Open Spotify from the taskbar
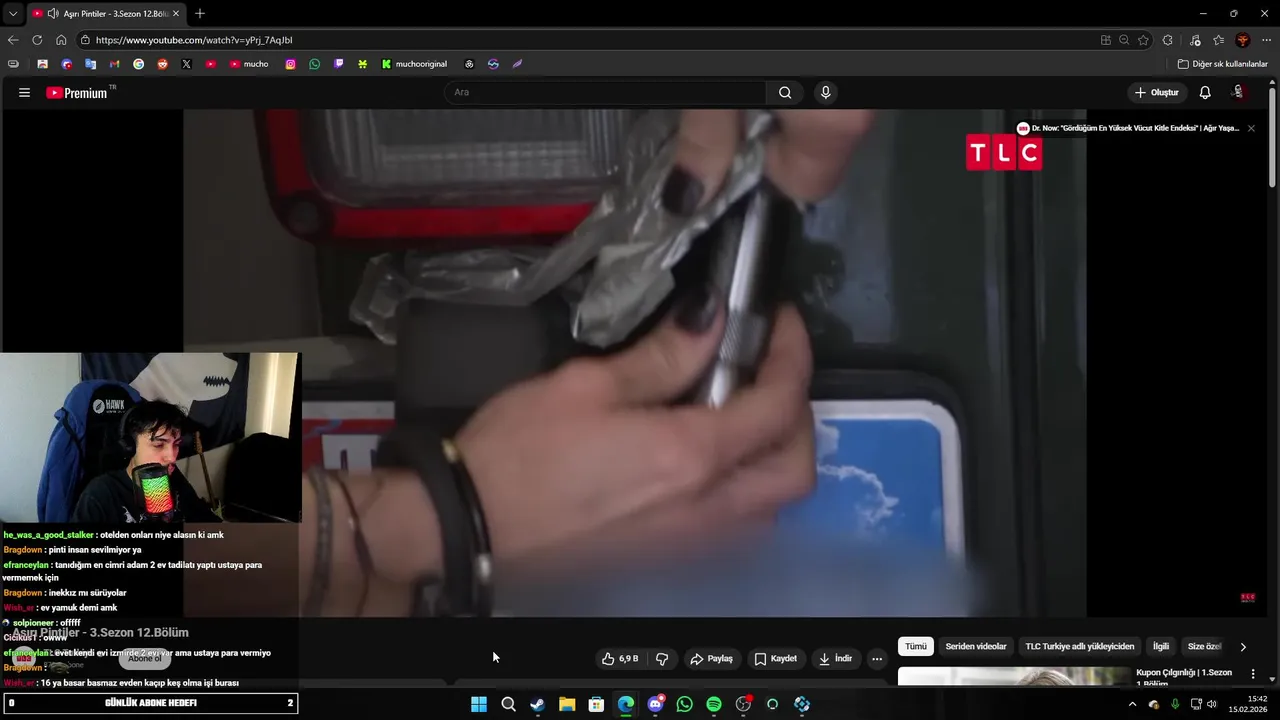Screen dimensions: 1280x720 714,704
